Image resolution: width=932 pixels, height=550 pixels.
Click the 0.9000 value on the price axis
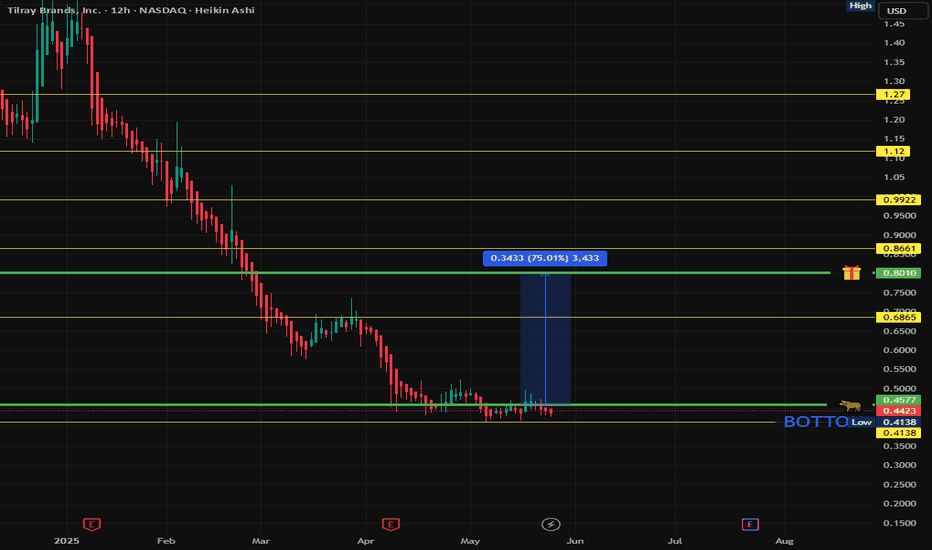899,235
